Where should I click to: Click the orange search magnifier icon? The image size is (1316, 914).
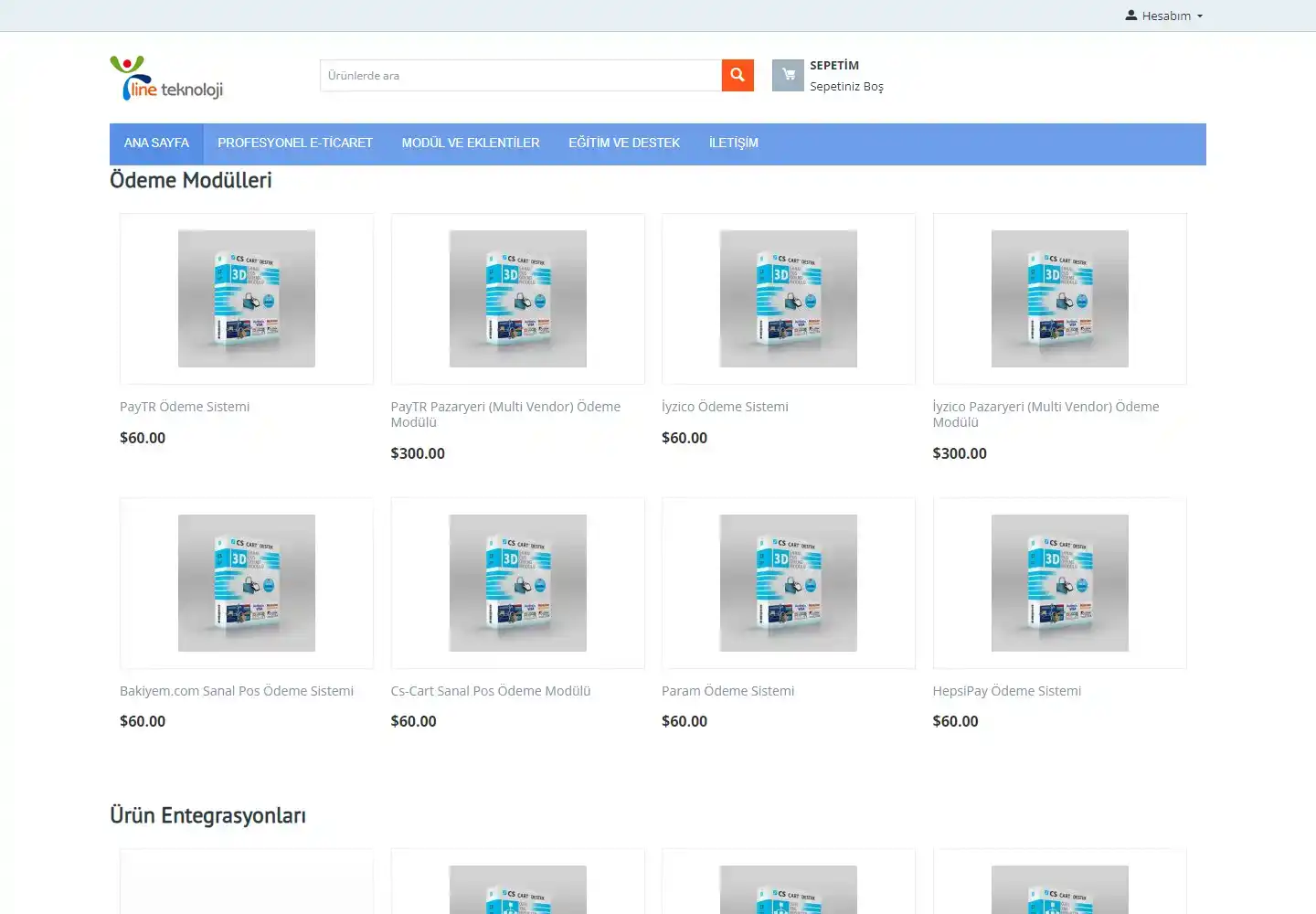[x=738, y=75]
